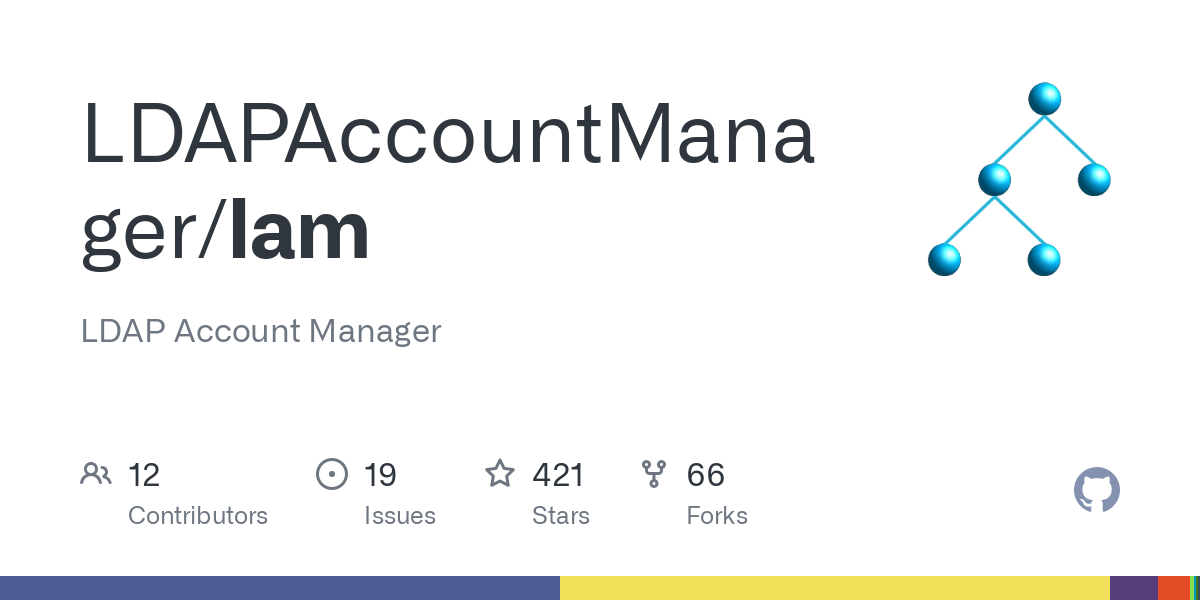Click the LDAP Account Manager description text
The image size is (1200, 600).
click(261, 331)
